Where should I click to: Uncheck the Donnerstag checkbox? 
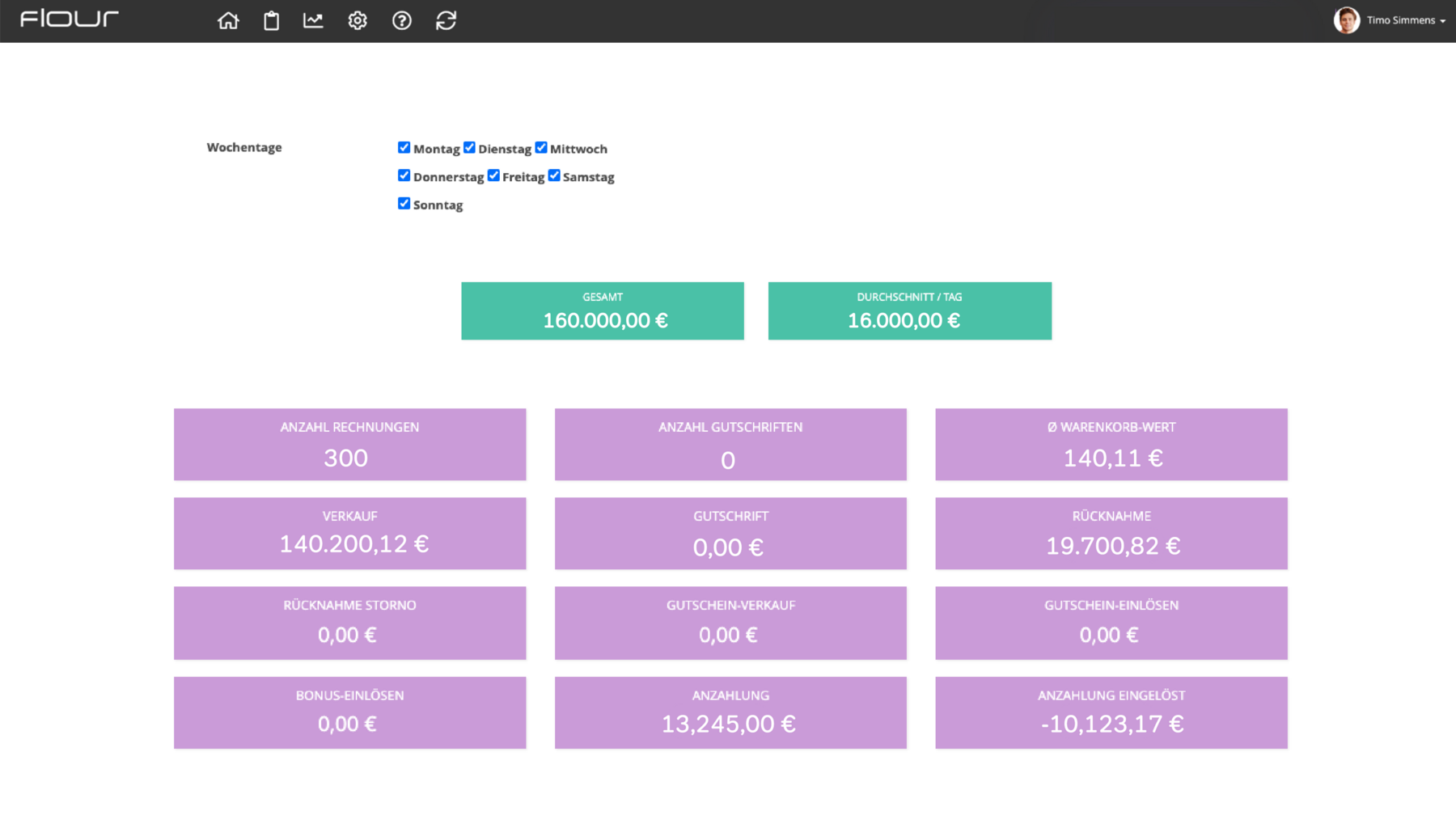tap(404, 175)
